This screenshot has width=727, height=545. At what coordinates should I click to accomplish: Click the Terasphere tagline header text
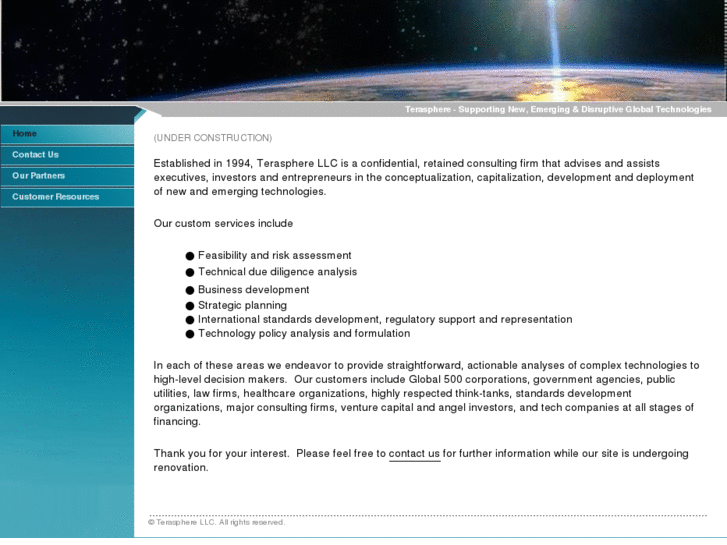(558, 109)
